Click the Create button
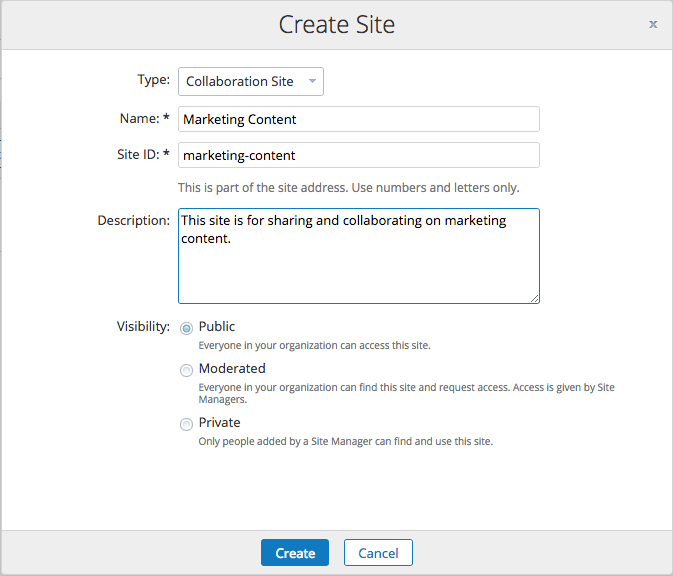 click(295, 552)
